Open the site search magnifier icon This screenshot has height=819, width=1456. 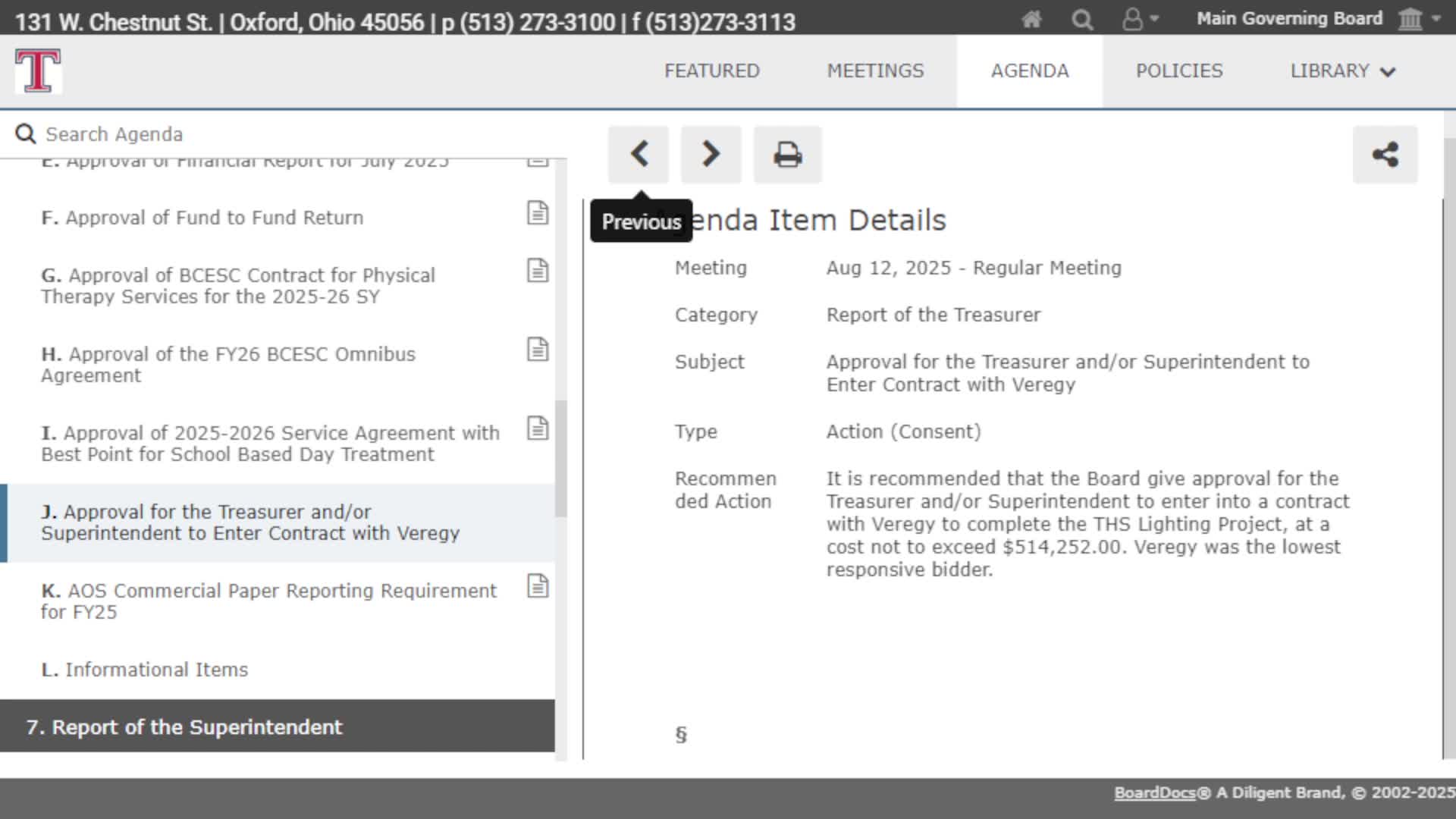(1082, 19)
